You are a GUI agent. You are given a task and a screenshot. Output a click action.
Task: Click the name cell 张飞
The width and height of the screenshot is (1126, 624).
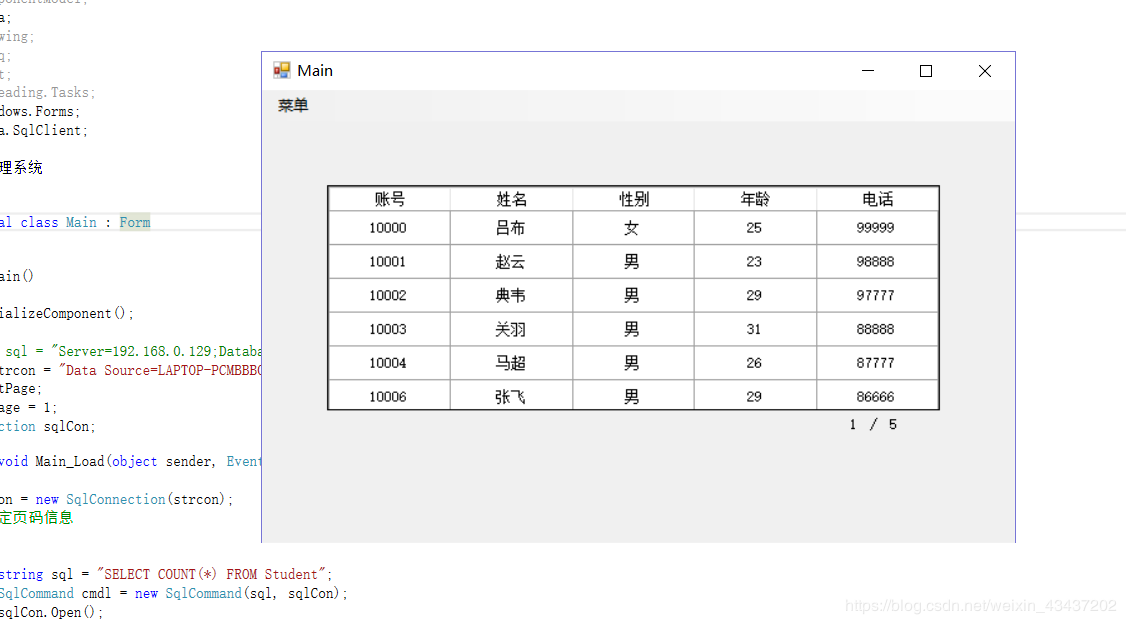point(511,395)
